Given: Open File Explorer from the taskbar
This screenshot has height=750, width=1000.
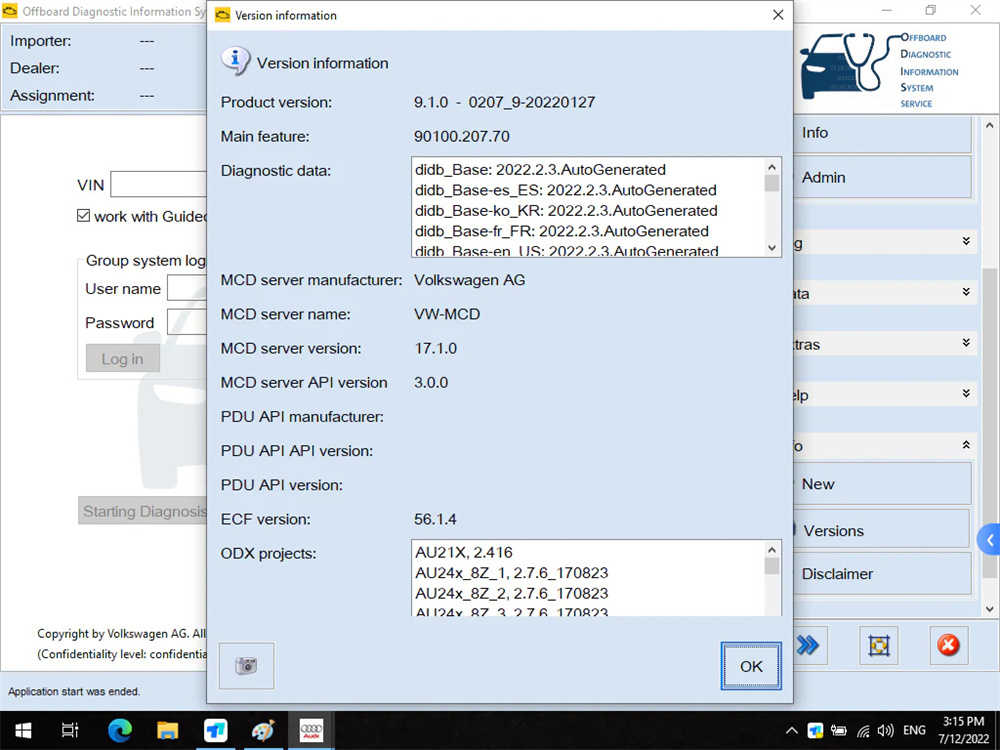Looking at the screenshot, I should coord(168,730).
